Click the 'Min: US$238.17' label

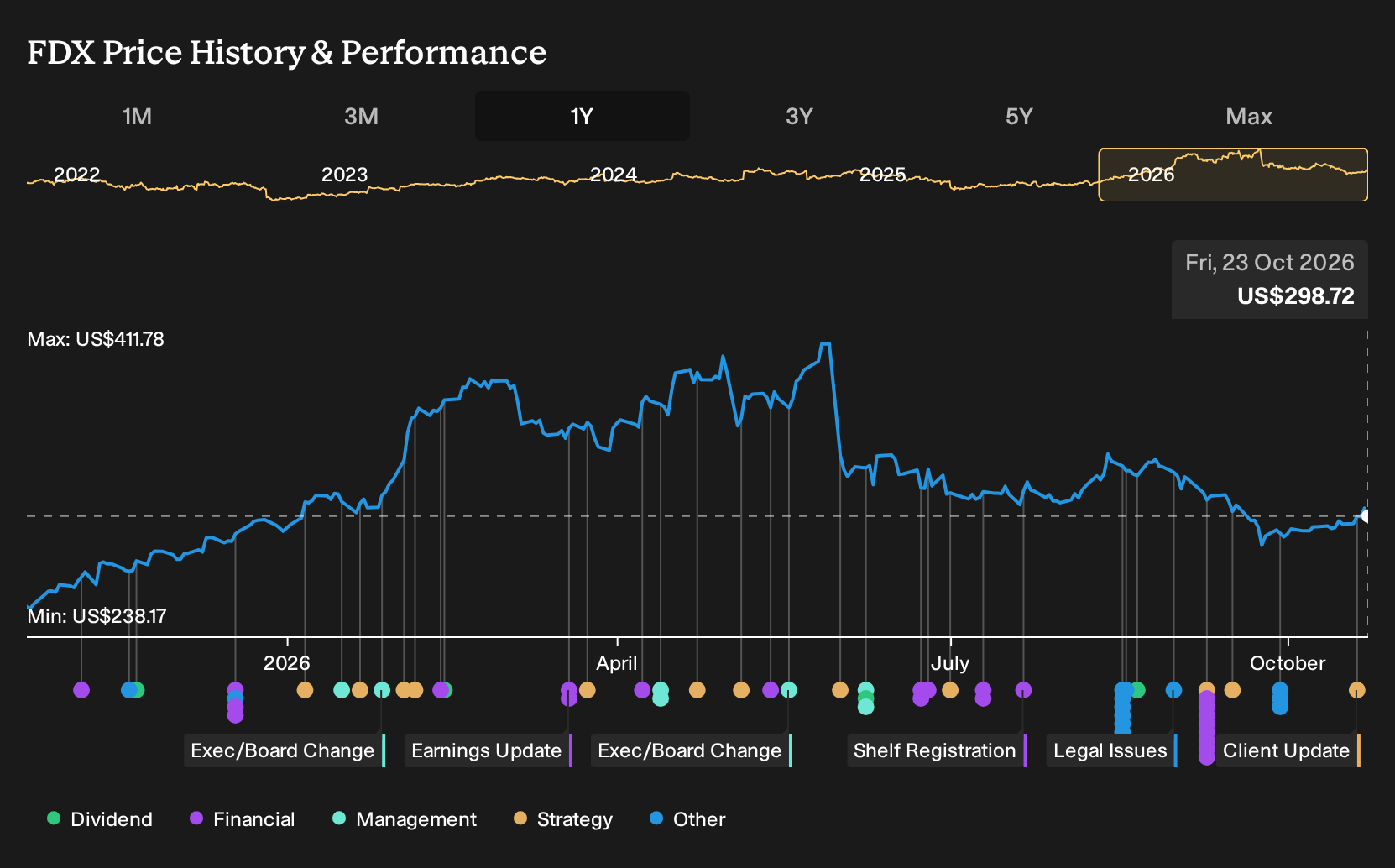pos(97,616)
